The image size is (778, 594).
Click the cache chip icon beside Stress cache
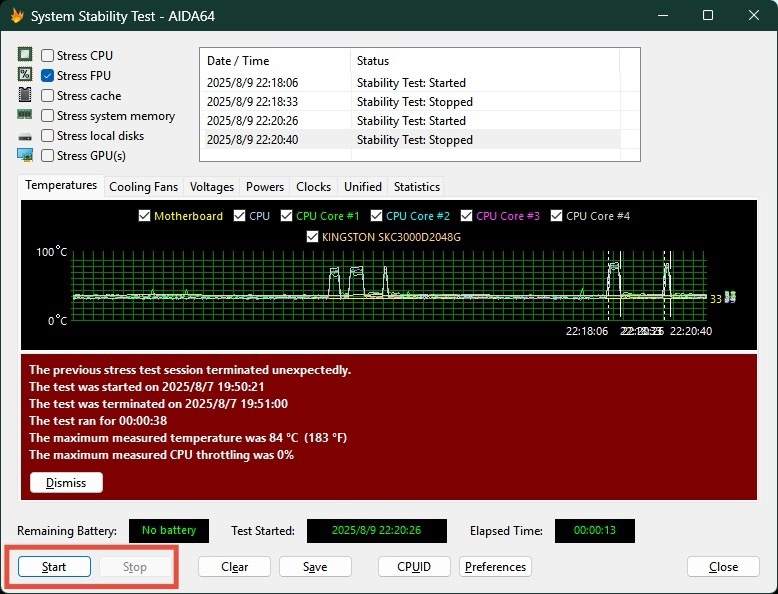[x=25, y=94]
